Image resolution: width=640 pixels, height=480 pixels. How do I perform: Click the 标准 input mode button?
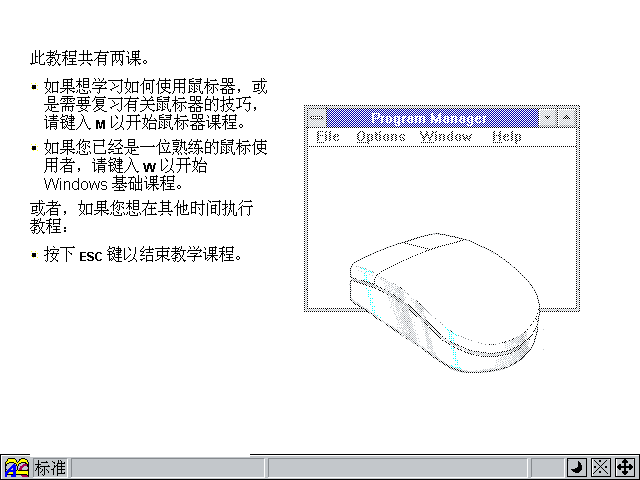(x=50, y=468)
